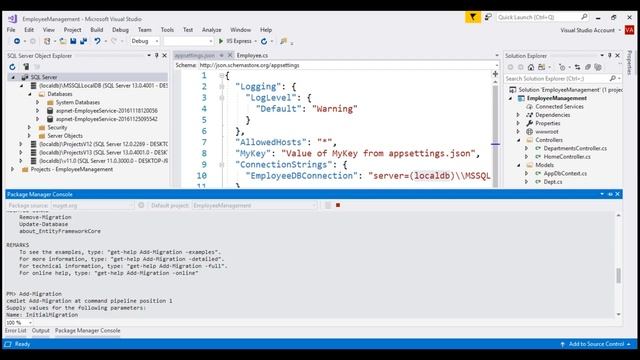
Task: Open the IIS Express dropdown arrow
Action: click(256, 41)
